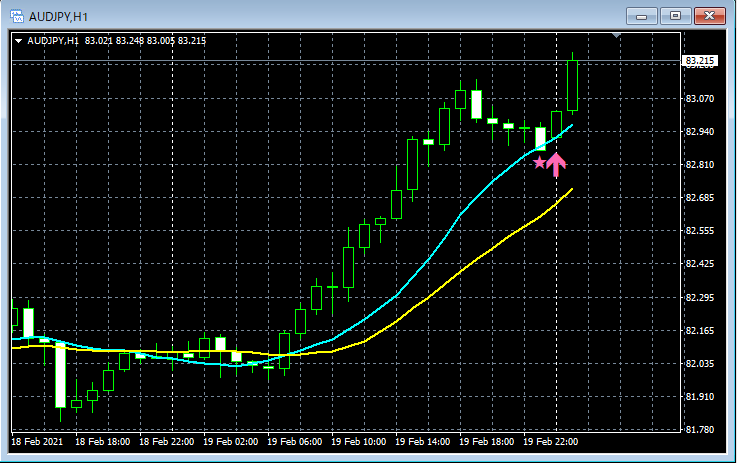Viewport: 738px width, 463px height.
Task: Select the pink up arrow signal
Action: [x=556, y=165]
